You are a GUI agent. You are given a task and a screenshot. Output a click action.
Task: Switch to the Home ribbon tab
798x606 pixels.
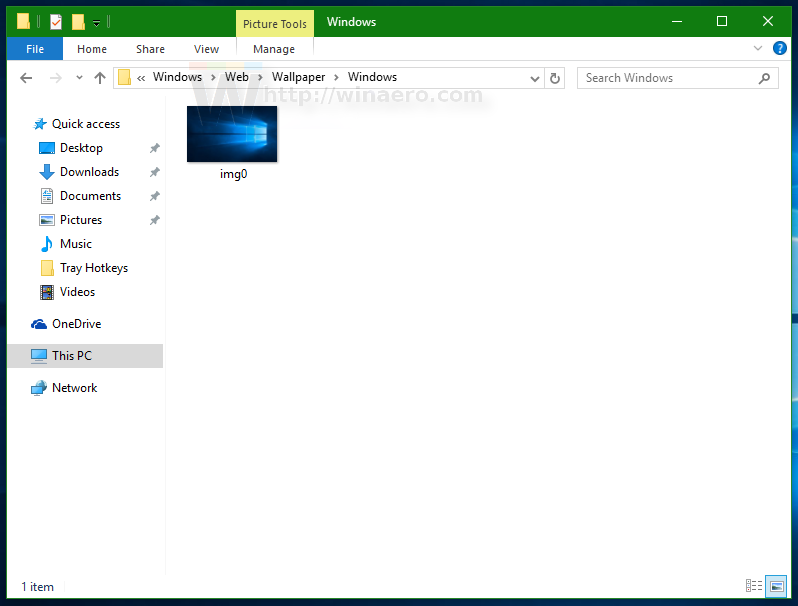pos(92,49)
